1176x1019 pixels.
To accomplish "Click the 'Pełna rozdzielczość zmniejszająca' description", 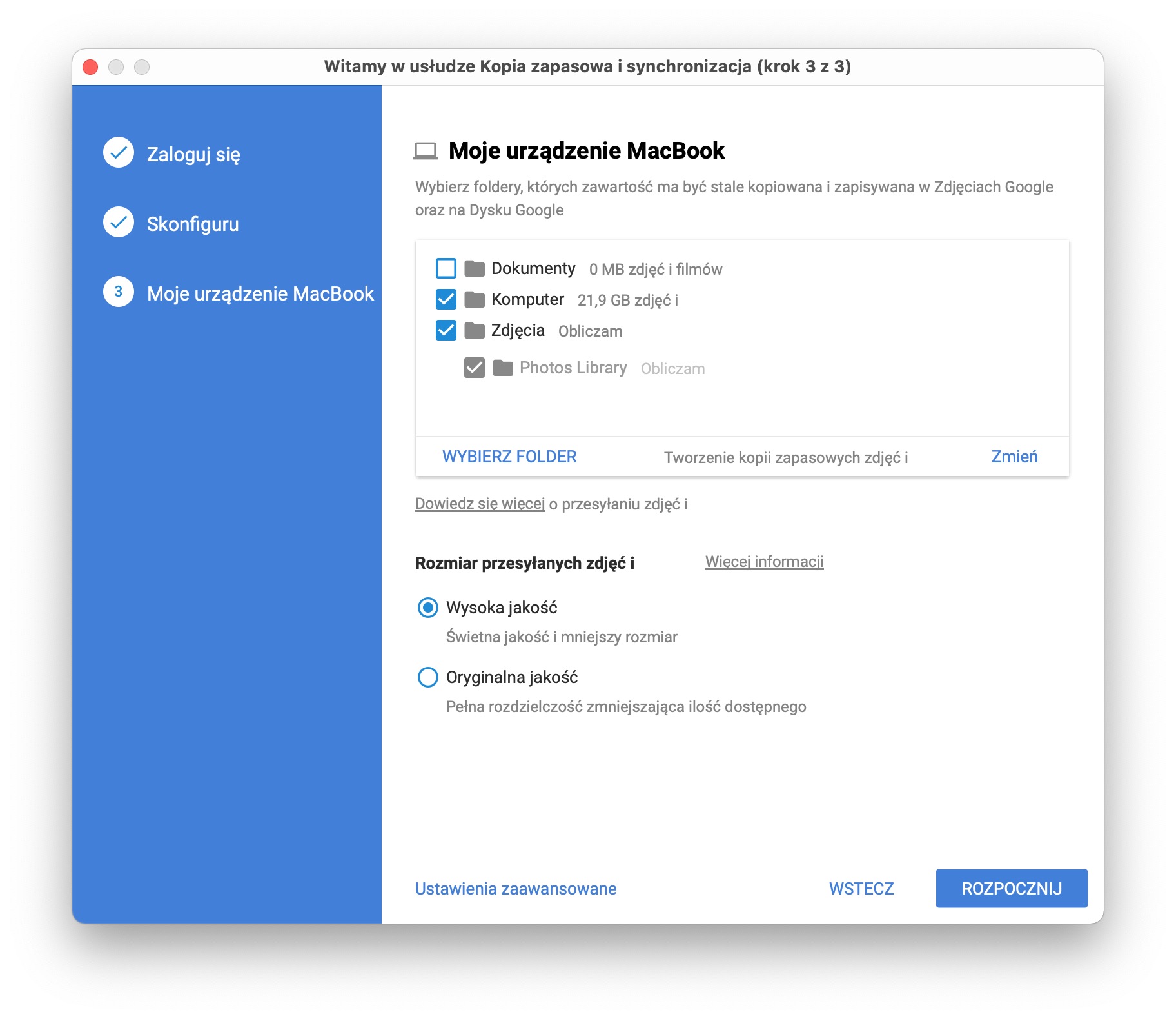I will (626, 707).
